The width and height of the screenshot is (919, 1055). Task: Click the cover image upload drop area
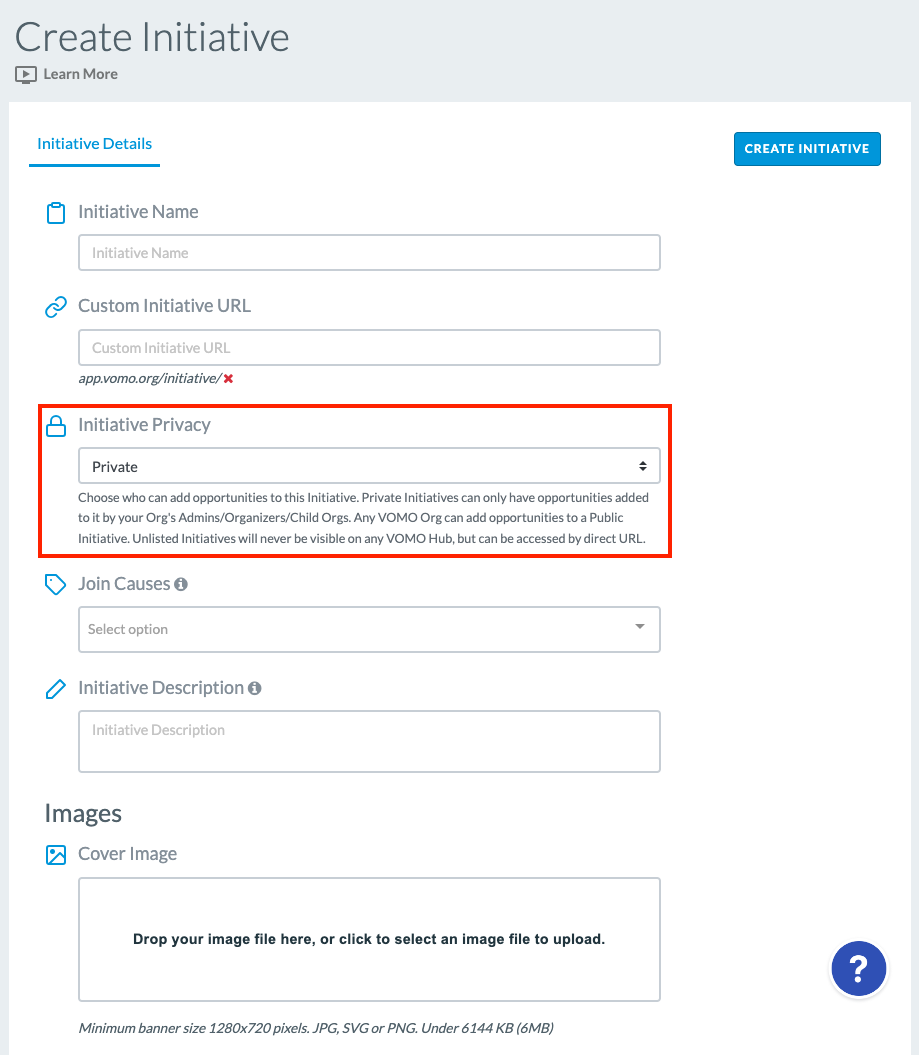coord(369,939)
